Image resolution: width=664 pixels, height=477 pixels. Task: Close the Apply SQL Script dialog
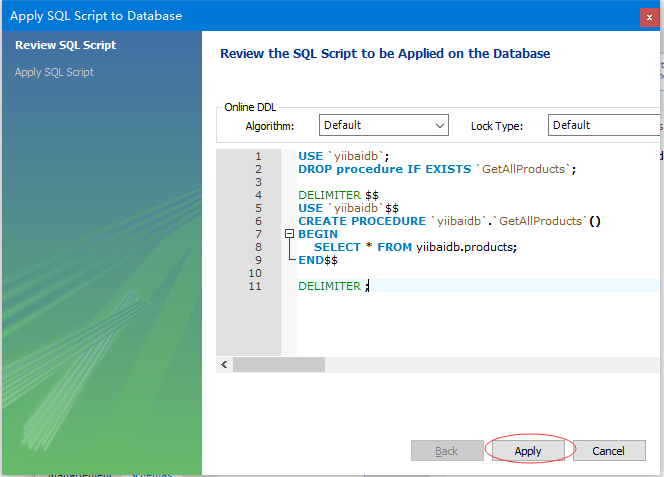649,17
